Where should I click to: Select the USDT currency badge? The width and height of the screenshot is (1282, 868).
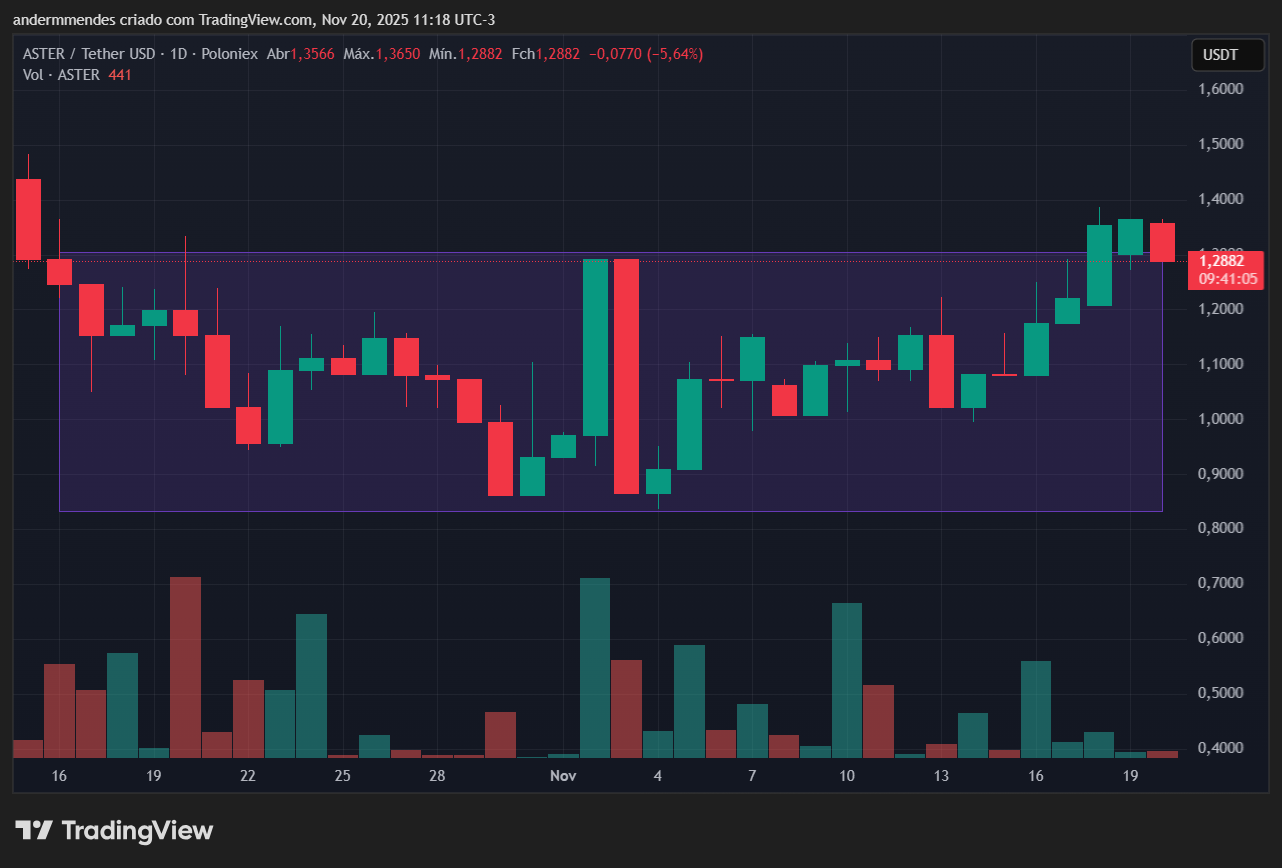point(1228,55)
